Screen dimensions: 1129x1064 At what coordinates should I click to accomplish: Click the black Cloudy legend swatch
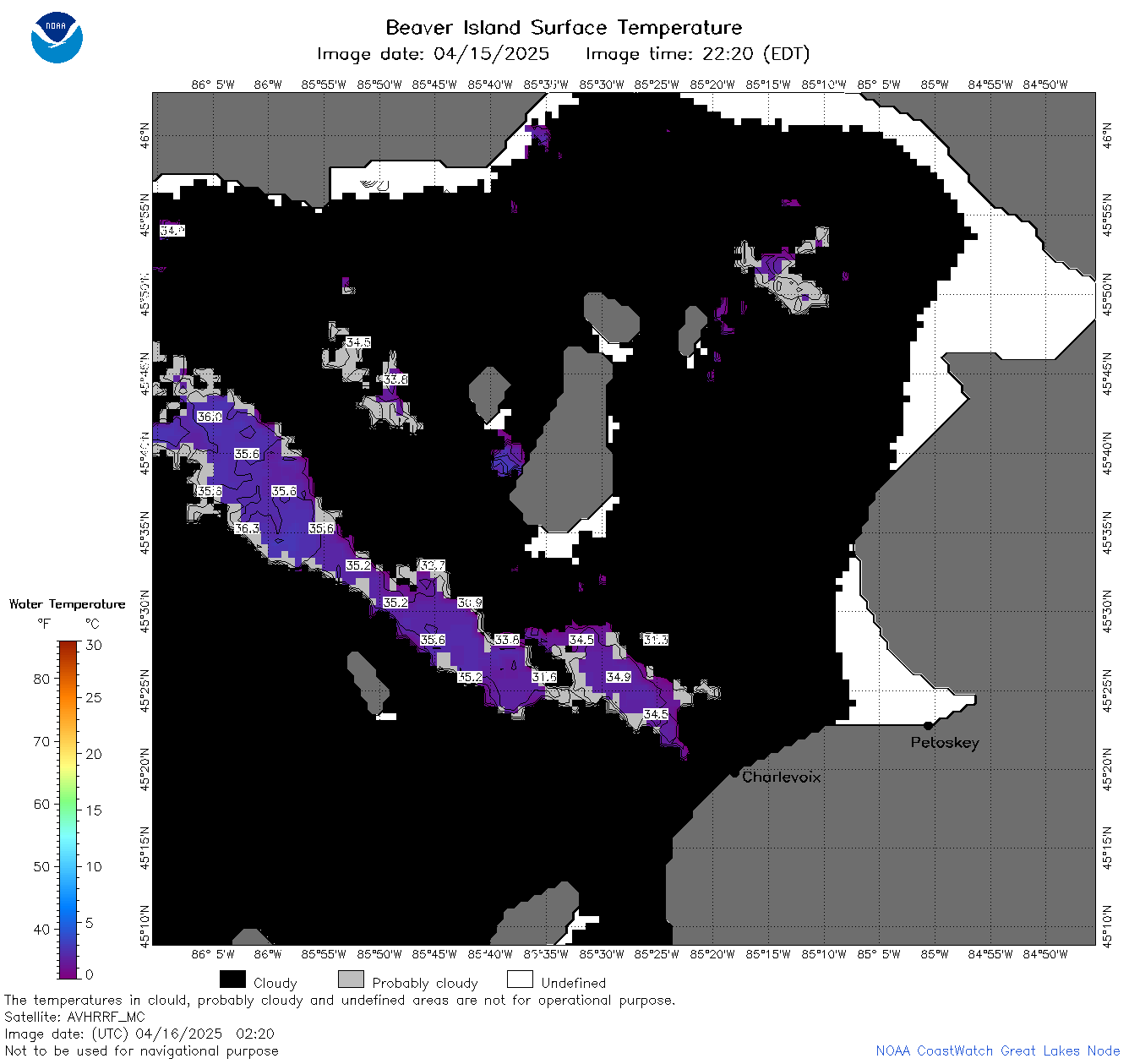tap(232, 979)
